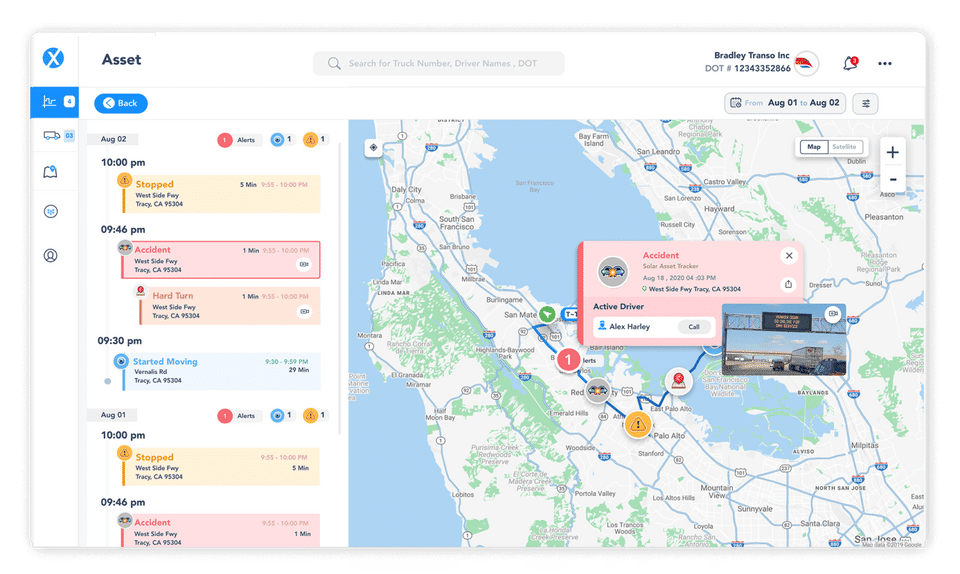Click the red cluster marker numbered 1
The image size is (960, 574).
568,360
